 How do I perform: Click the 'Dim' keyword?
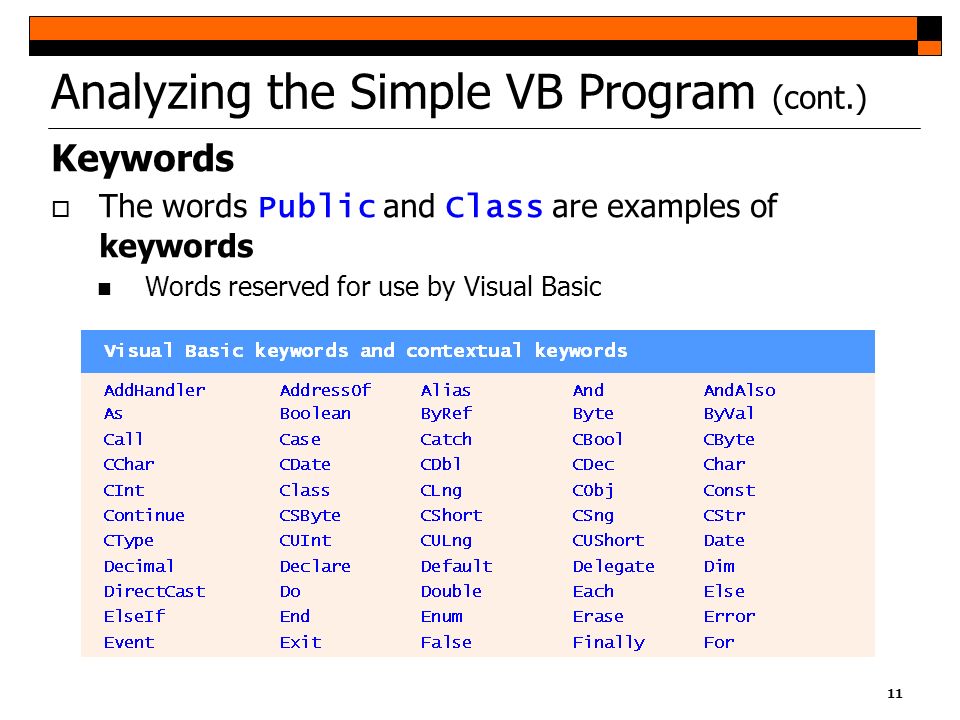tap(719, 566)
